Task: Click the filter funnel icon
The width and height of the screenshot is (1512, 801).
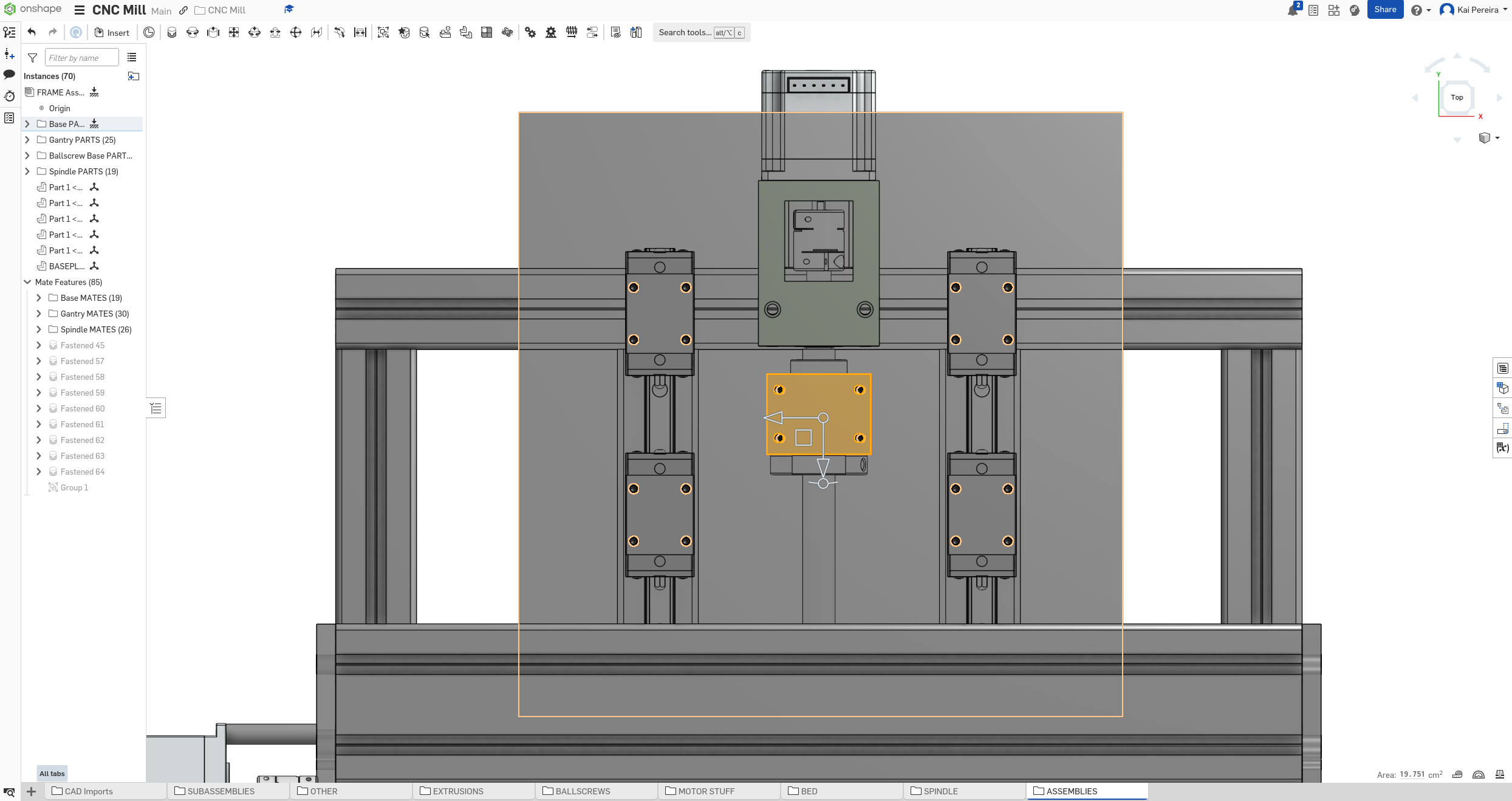Action: click(33, 58)
